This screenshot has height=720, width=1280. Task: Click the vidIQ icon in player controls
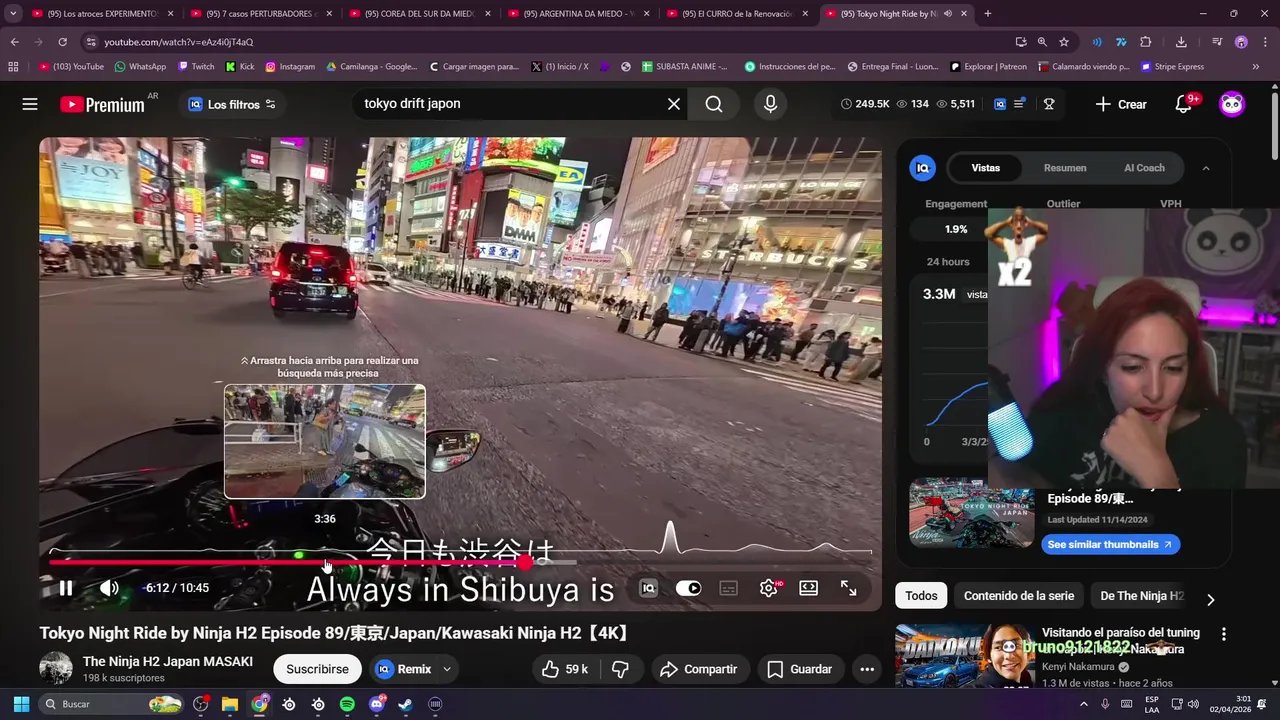pyautogui.click(x=648, y=588)
